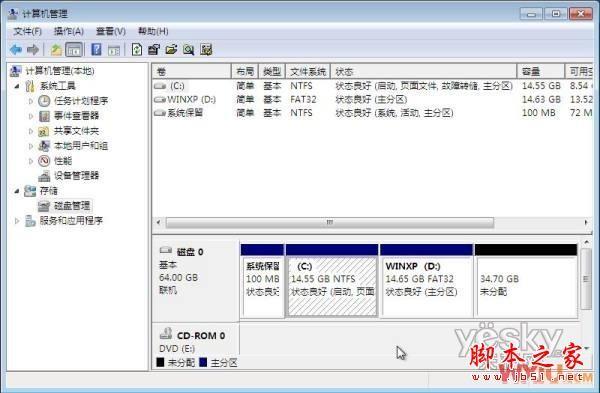
Task: Click the 100 MB capacity cell
Action: click(538, 113)
